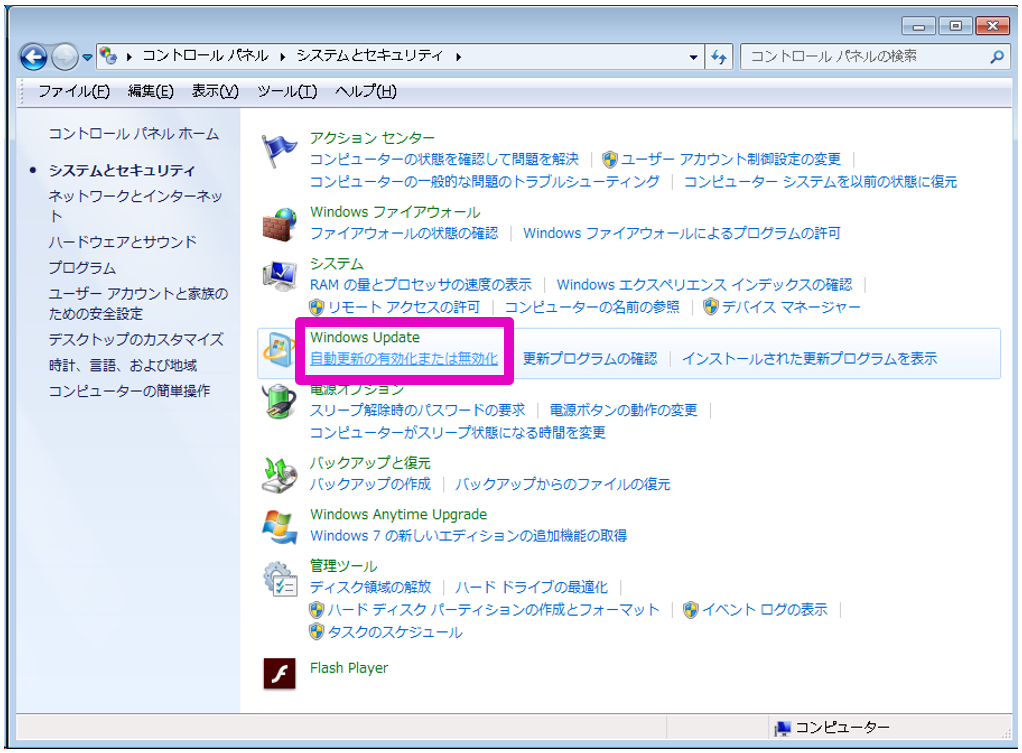The image size is (1022, 753).
Task: Click ディスク領域の解放
Action: pyautogui.click(x=370, y=587)
